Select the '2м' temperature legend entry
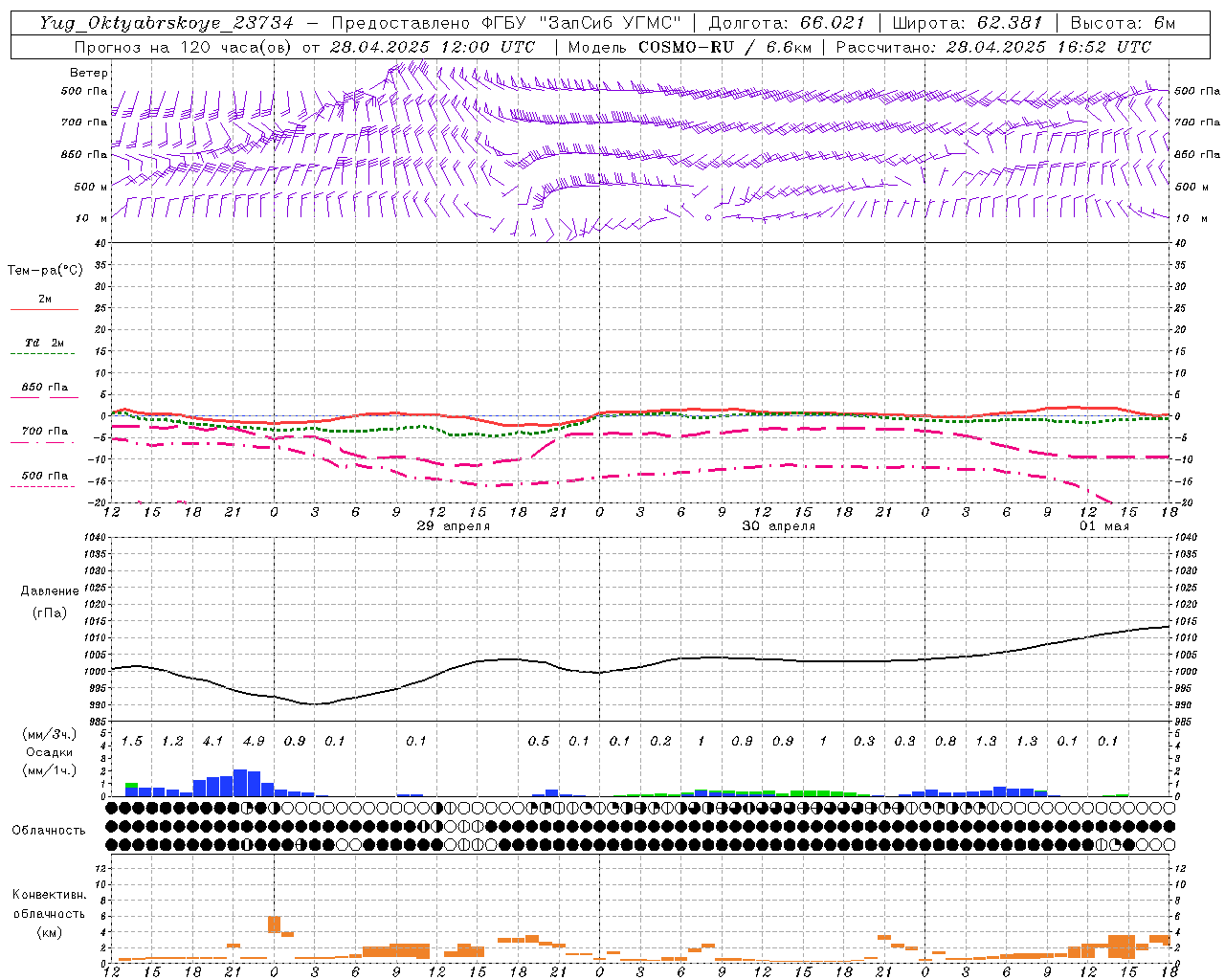The width and height of the screenshot is (1225, 980). [45, 300]
